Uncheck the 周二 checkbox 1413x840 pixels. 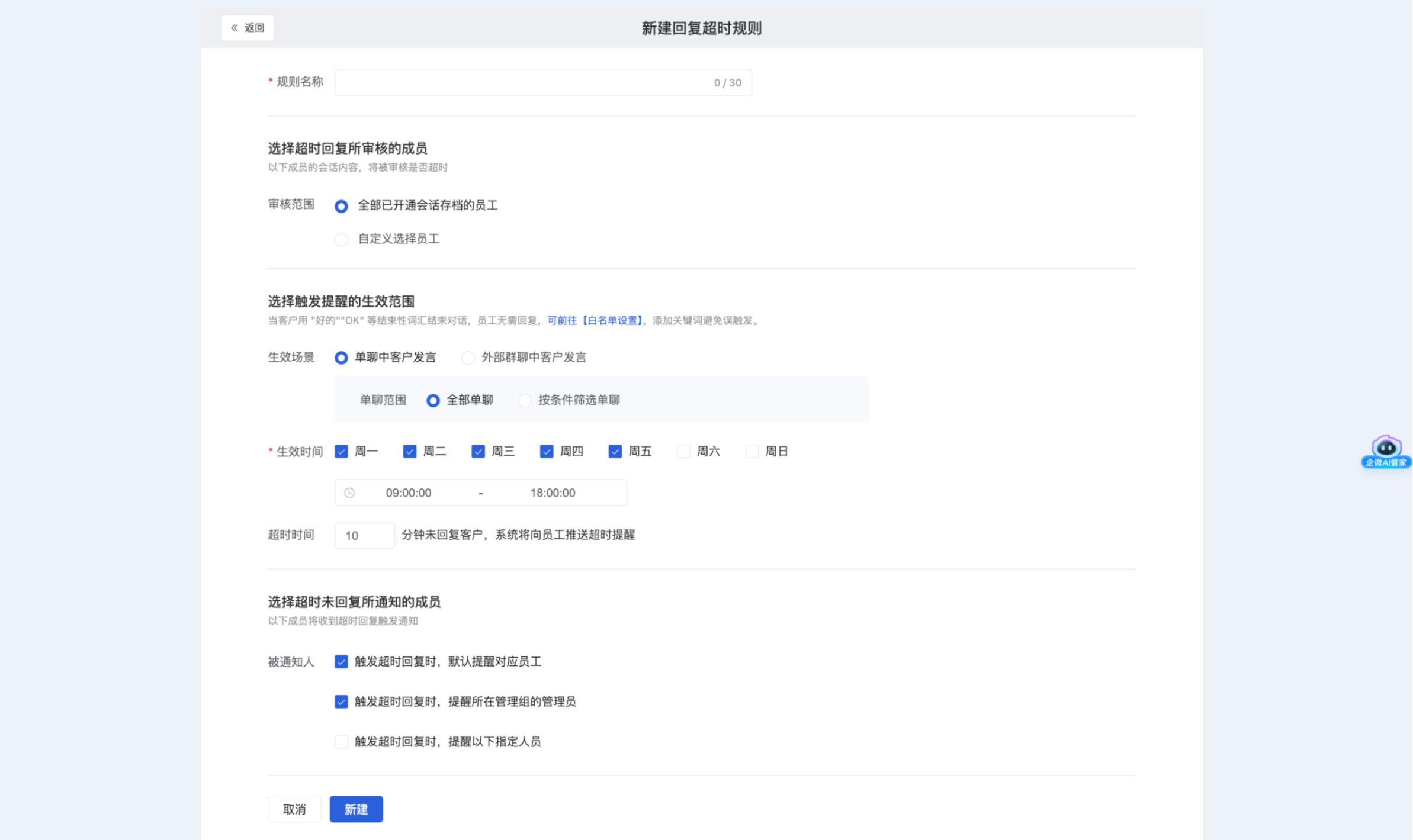tap(410, 451)
